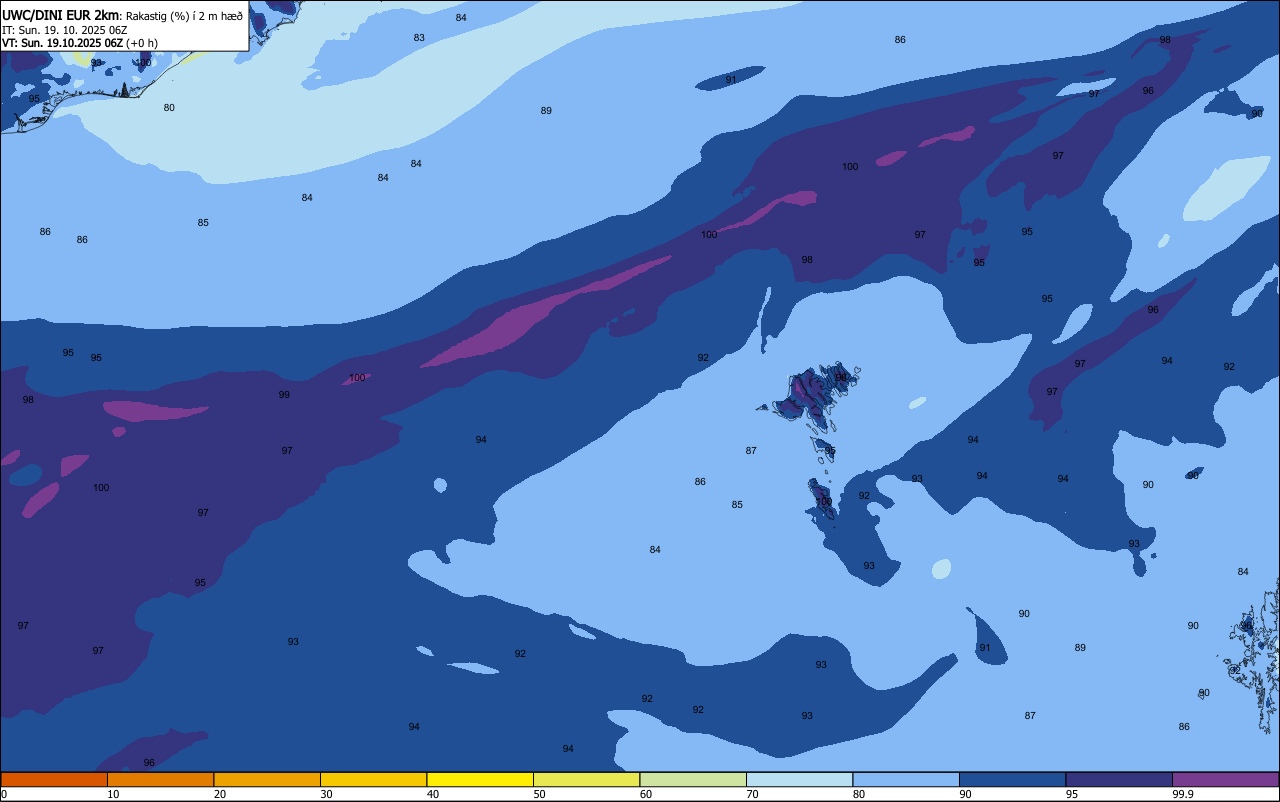Viewport: 1280px width, 802px height.
Task: Click the purple above-99.9 legend swatch
Action: 1226,779
